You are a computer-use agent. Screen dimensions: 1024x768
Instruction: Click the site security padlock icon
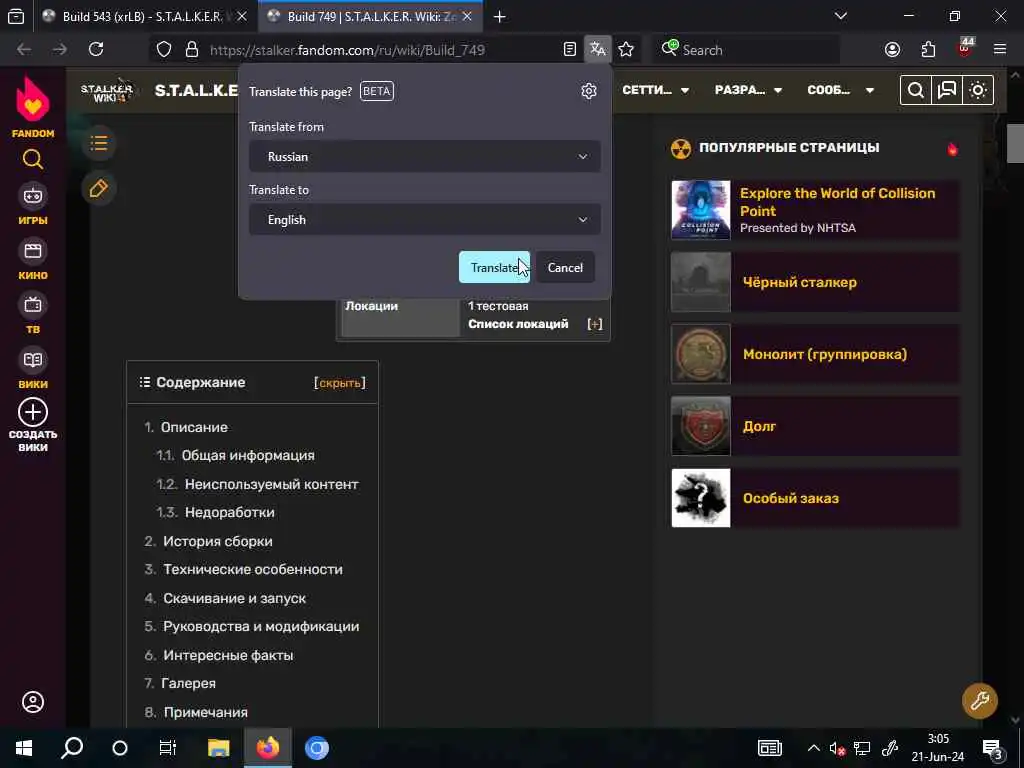coord(191,50)
